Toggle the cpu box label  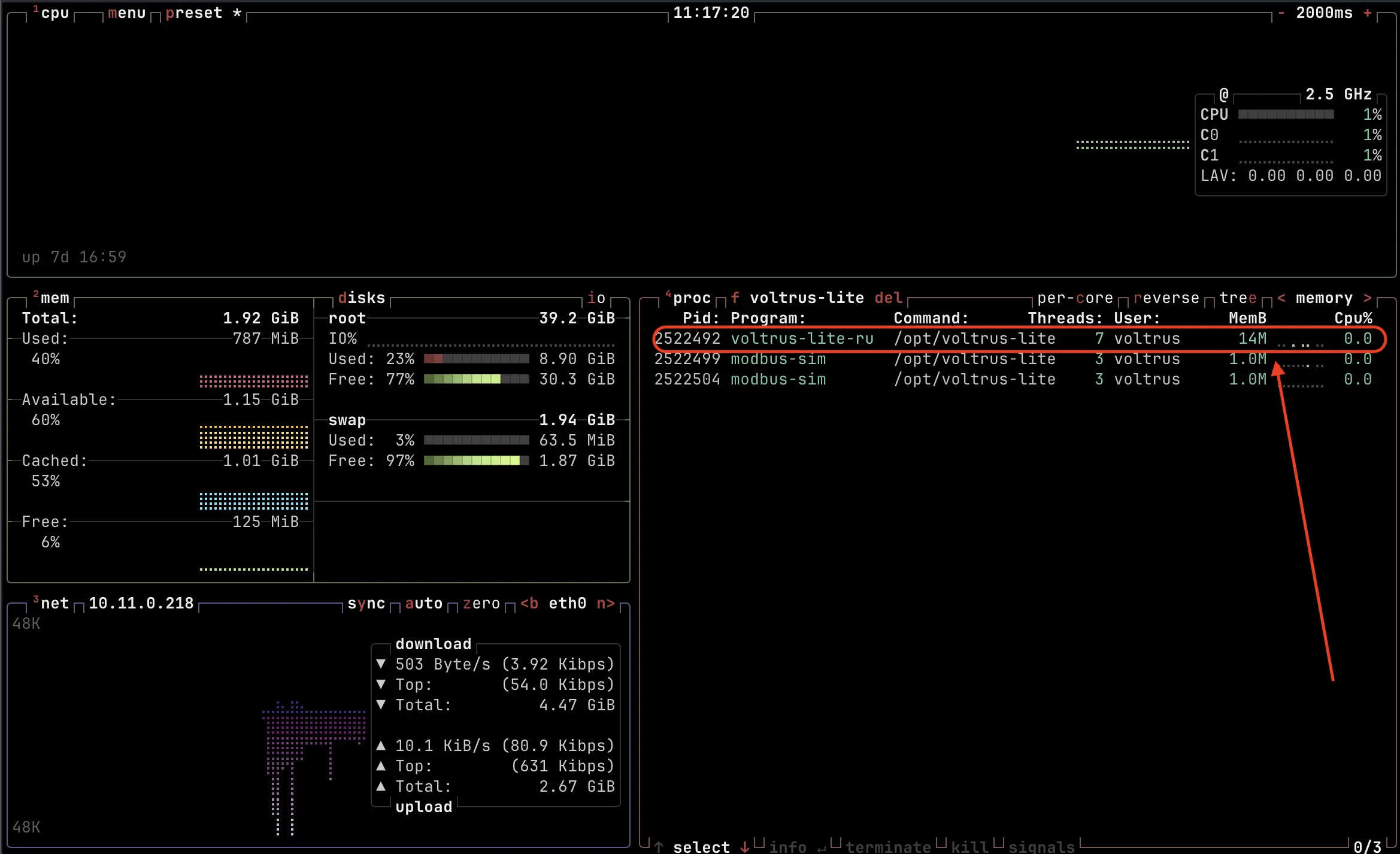[x=51, y=13]
